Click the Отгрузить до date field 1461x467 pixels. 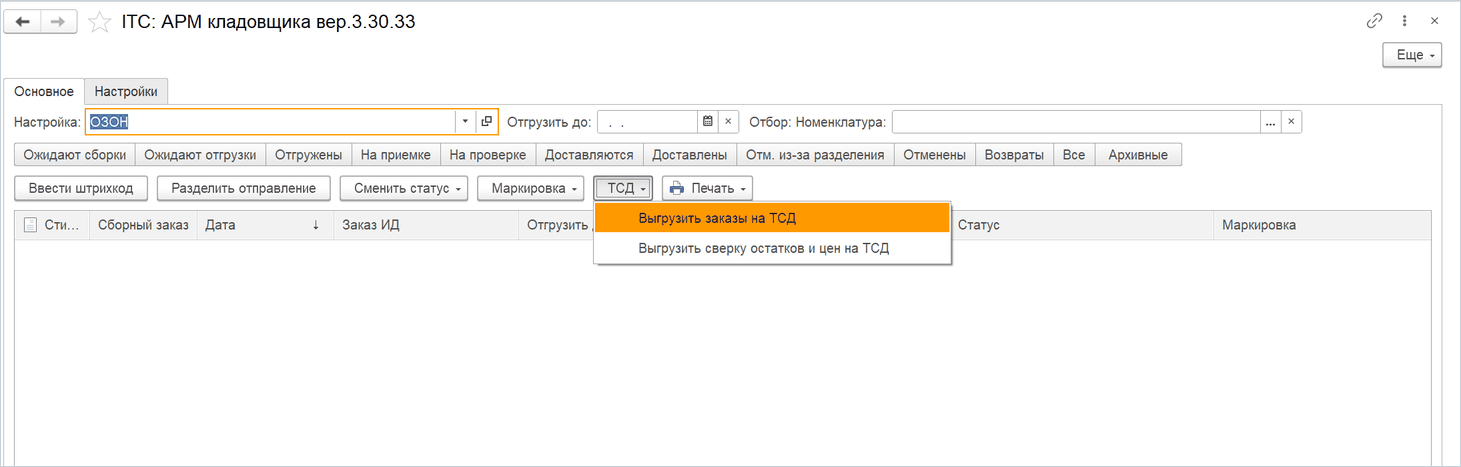click(647, 122)
